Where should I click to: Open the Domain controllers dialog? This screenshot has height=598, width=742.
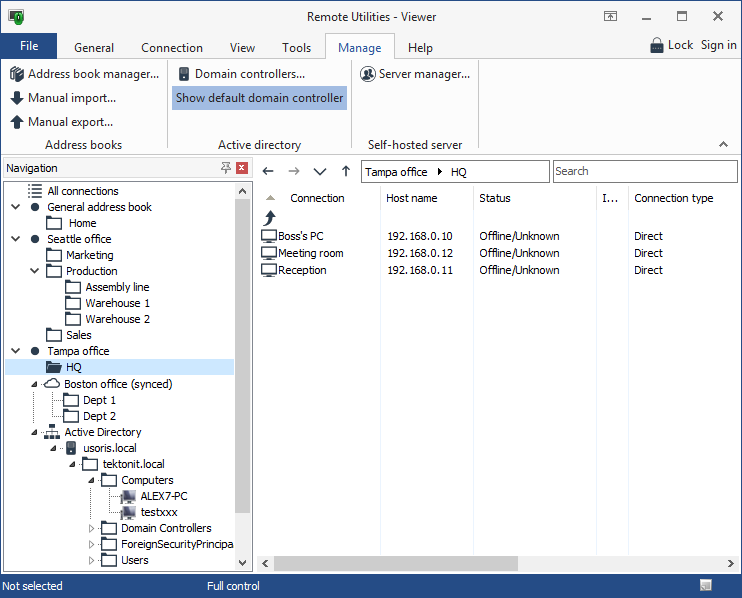(x=242, y=74)
